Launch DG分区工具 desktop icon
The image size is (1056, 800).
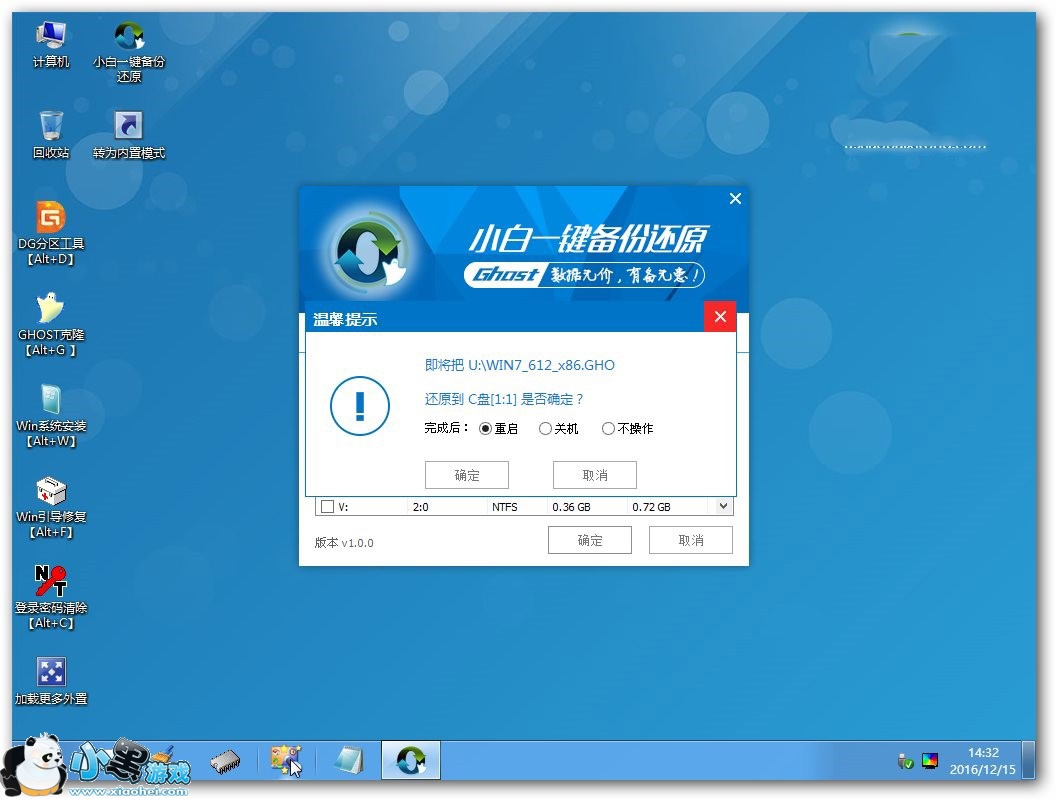(x=51, y=233)
